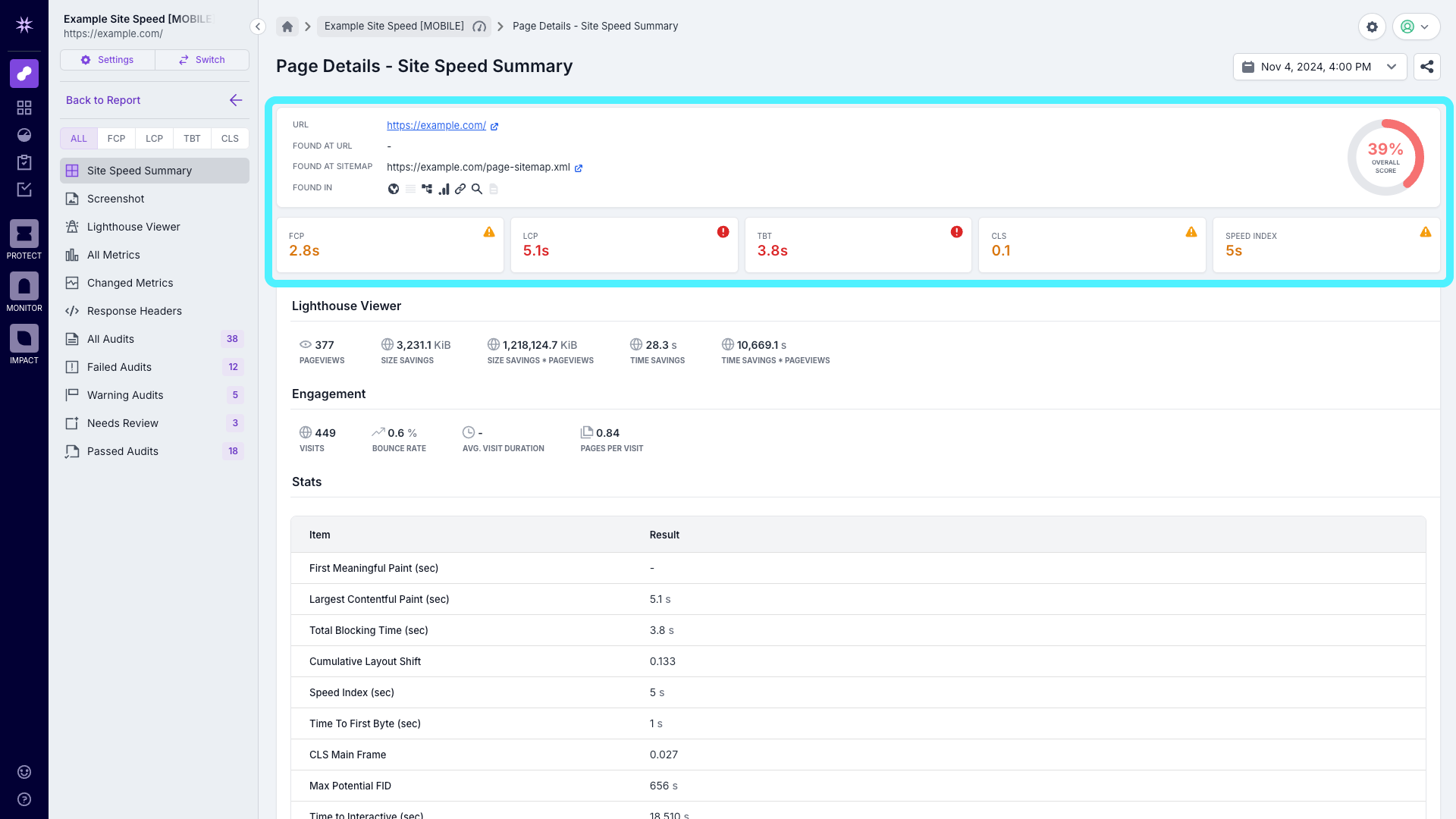The height and width of the screenshot is (819, 1456).
Task: Go Back to Report
Action: click(103, 100)
